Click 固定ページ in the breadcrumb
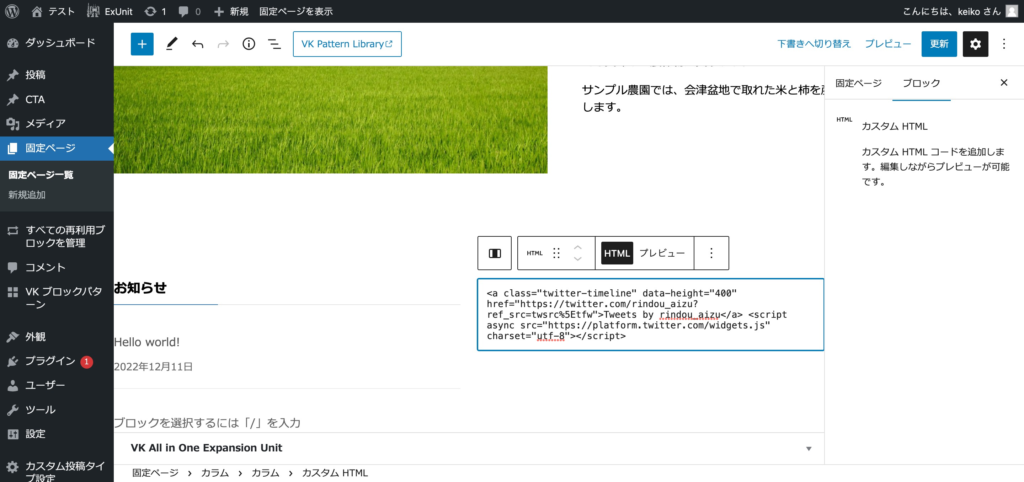Viewport: 1024px width, 482px height. [155, 474]
